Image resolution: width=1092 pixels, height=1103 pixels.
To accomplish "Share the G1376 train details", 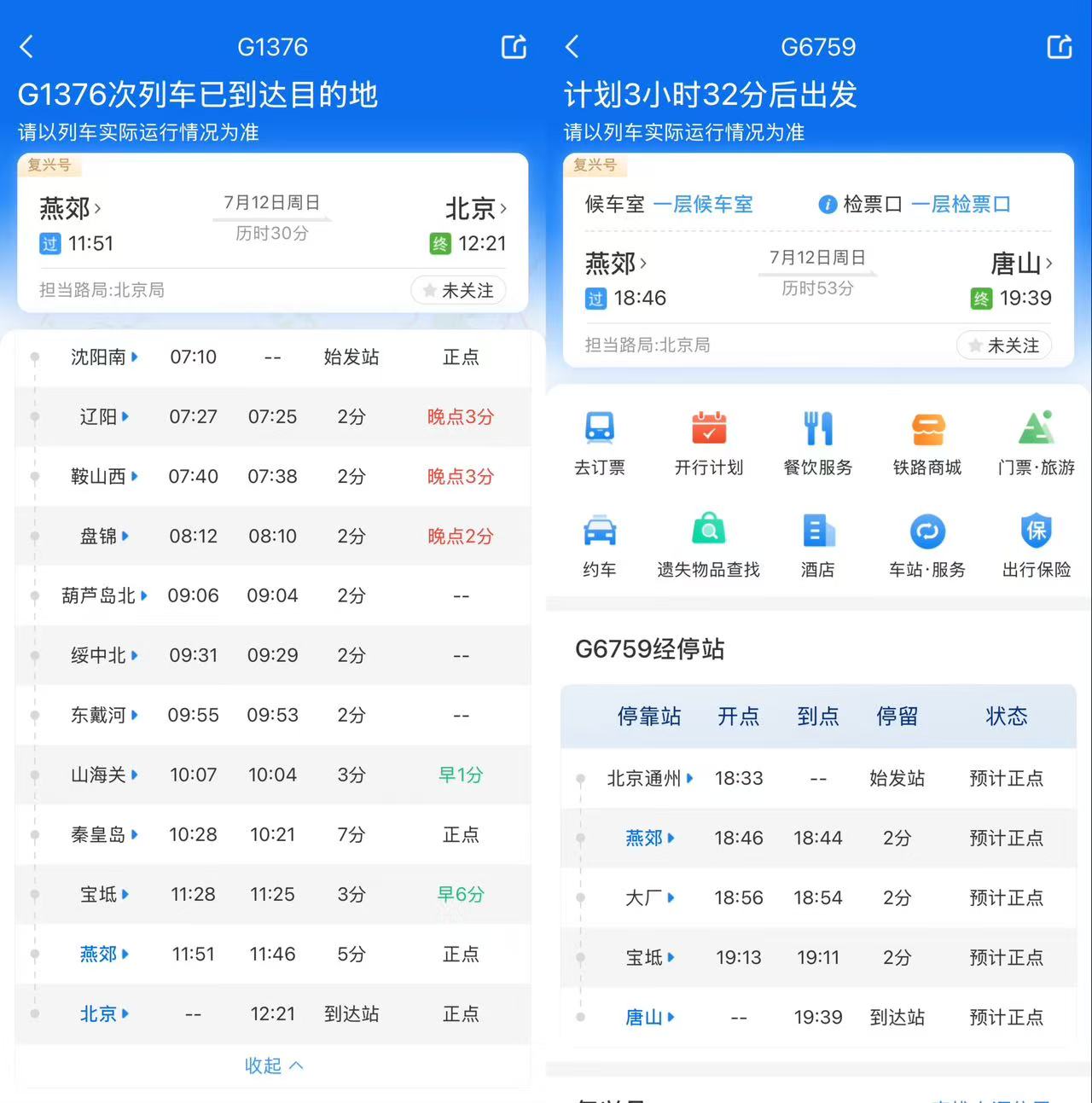I will [x=514, y=47].
